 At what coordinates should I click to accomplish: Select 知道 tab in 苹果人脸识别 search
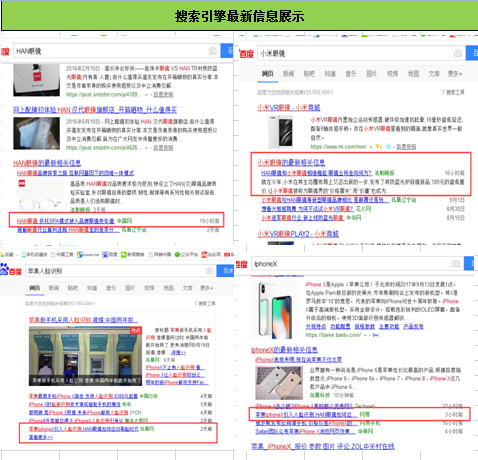92,288
